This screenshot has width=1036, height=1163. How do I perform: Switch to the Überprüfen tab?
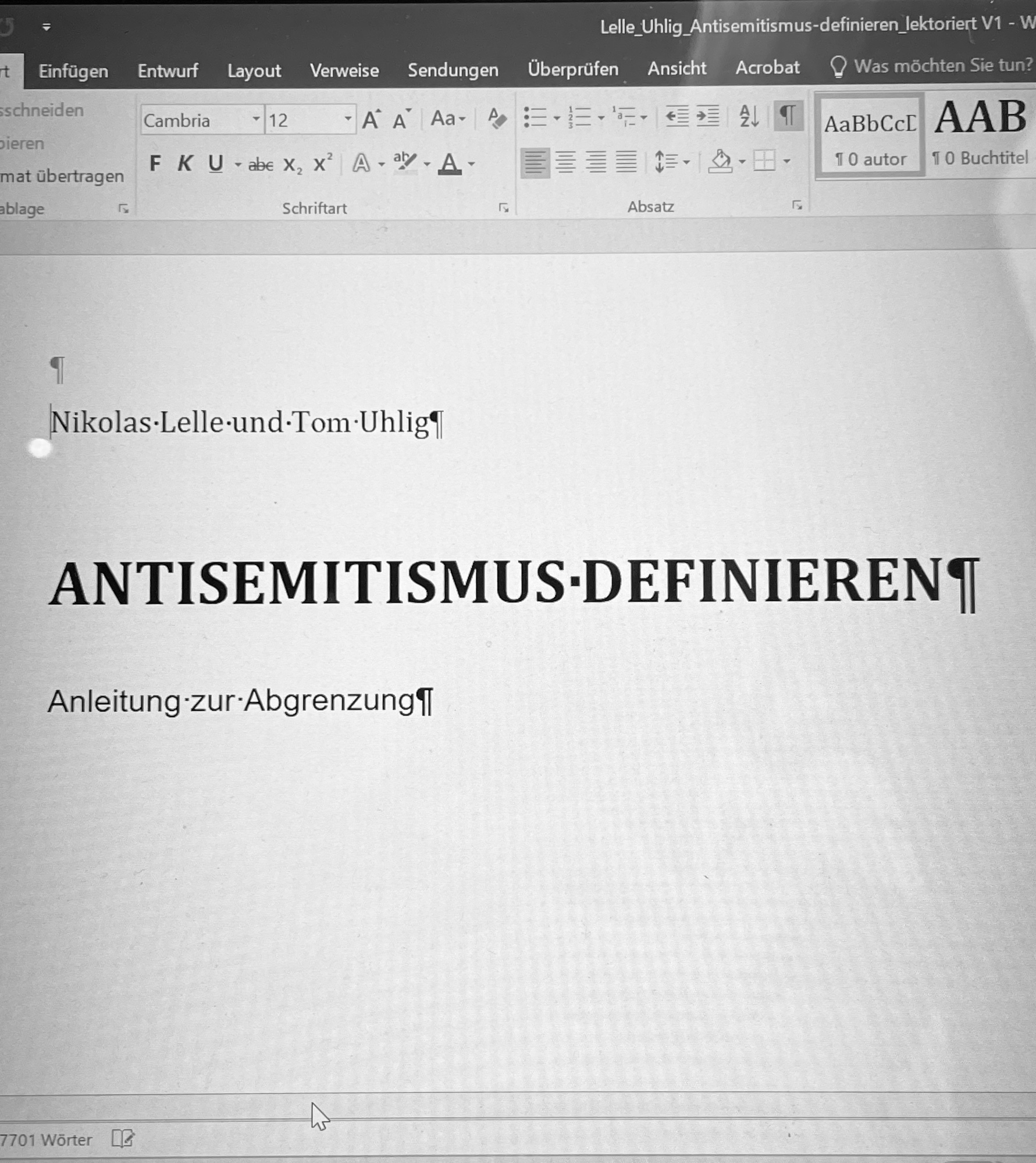(x=572, y=69)
